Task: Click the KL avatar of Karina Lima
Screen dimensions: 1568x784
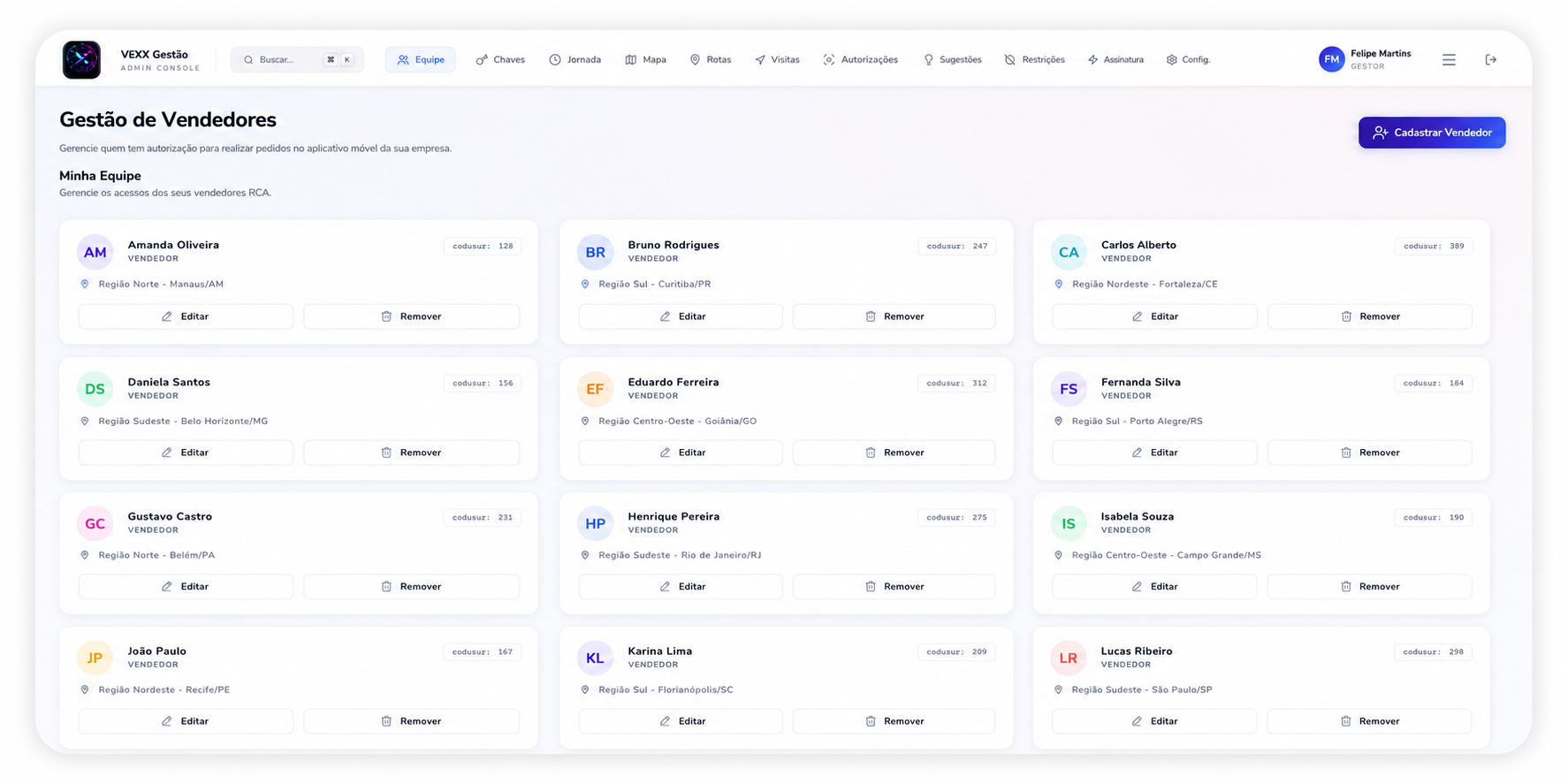Action: pos(595,658)
